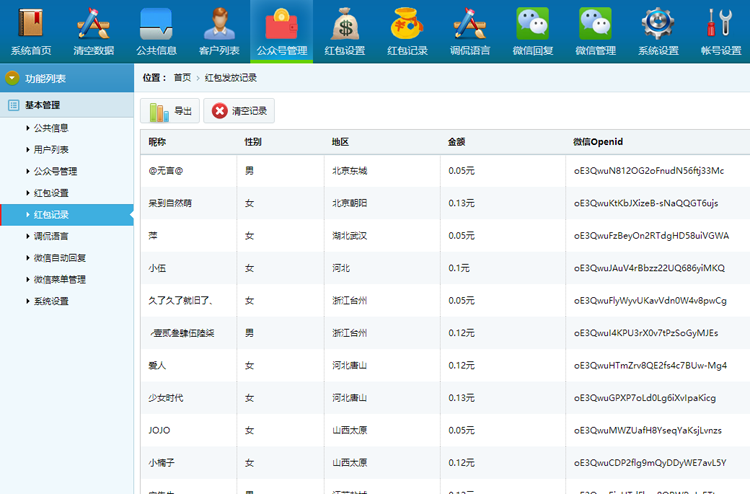The height and width of the screenshot is (494, 750).
Task: Click the Openid oE3QwuN812OG2oFnudN56ftj33Mc
Action: (649, 171)
